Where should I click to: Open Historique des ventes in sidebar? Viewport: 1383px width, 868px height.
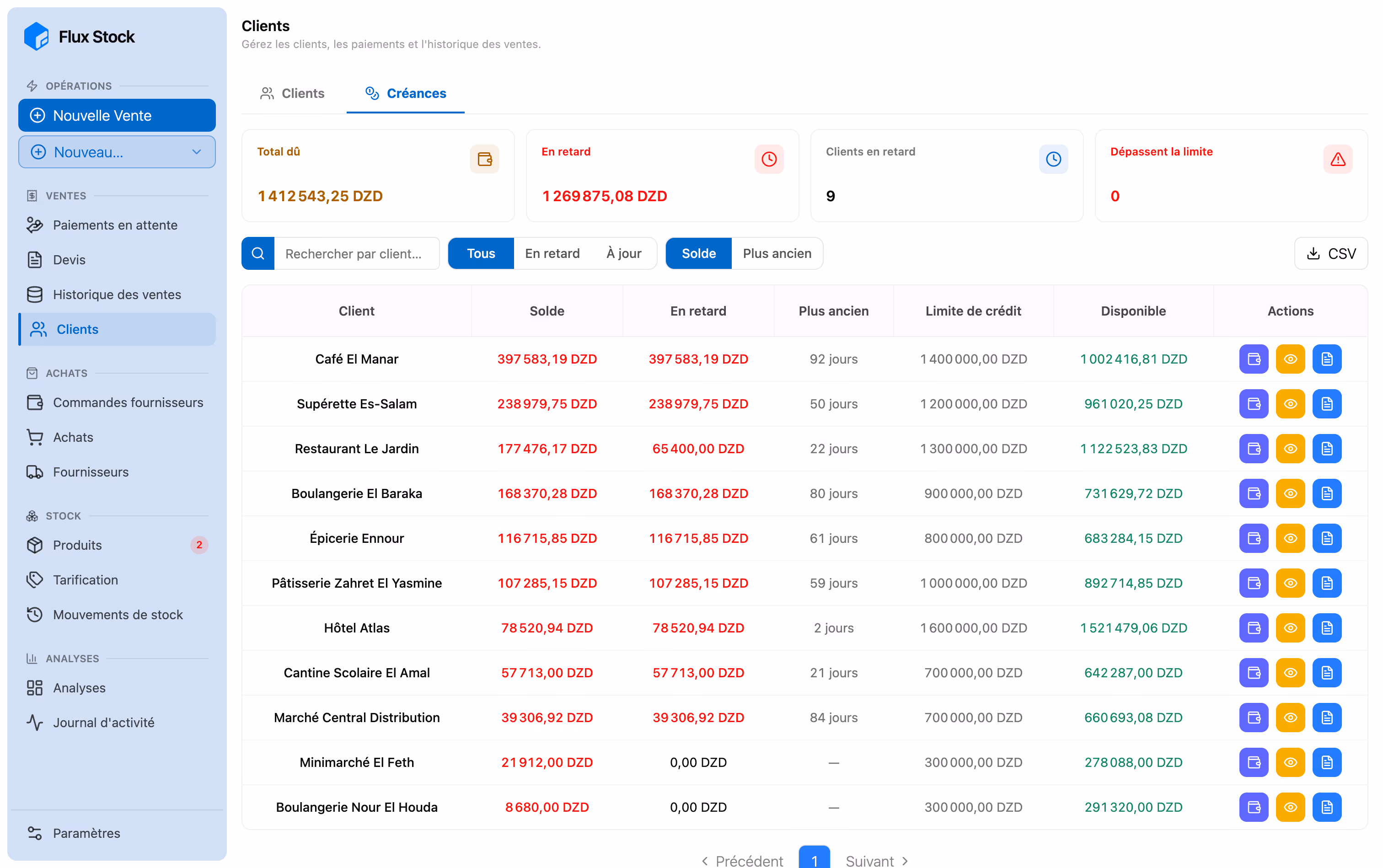pos(117,295)
